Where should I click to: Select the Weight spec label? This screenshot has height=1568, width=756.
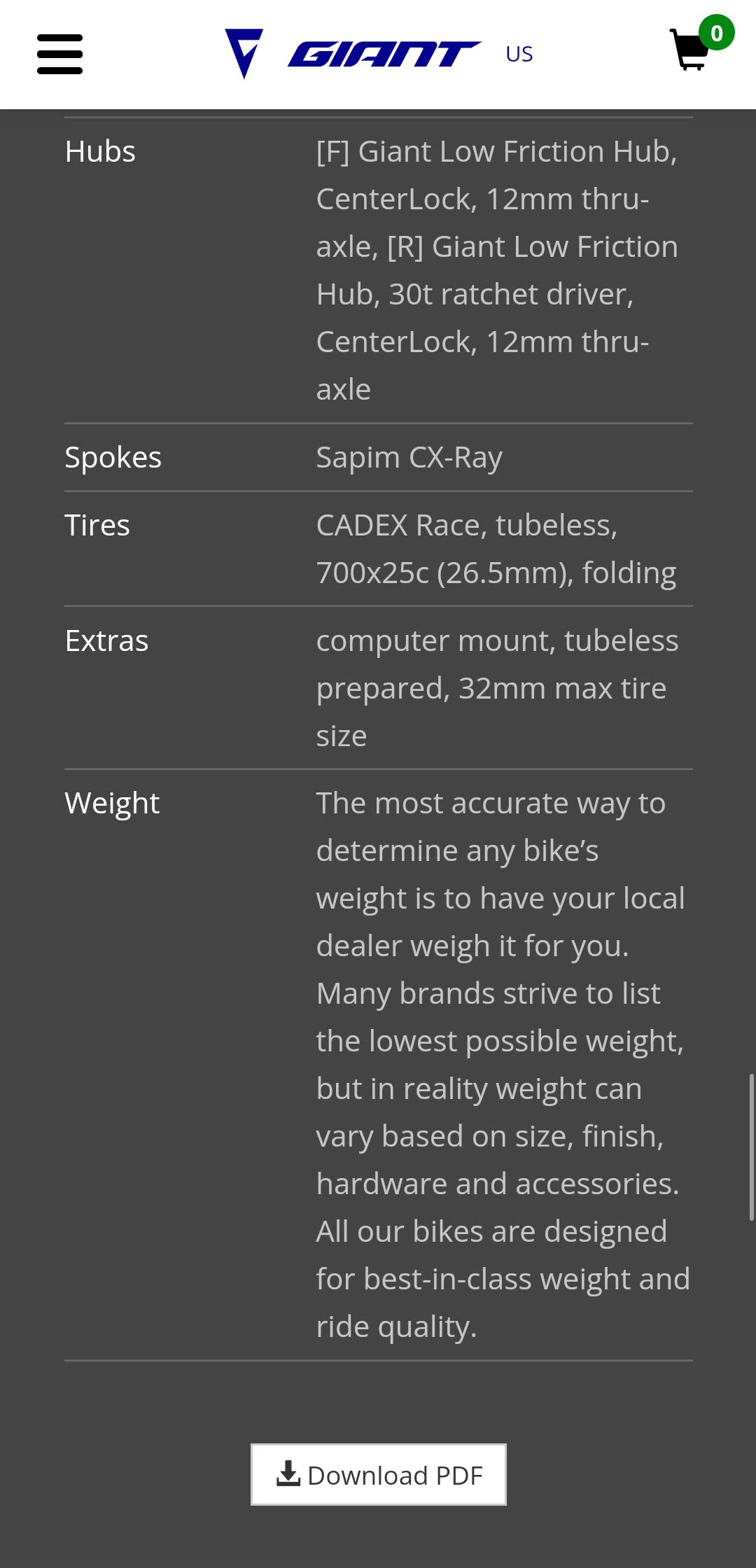pos(112,803)
